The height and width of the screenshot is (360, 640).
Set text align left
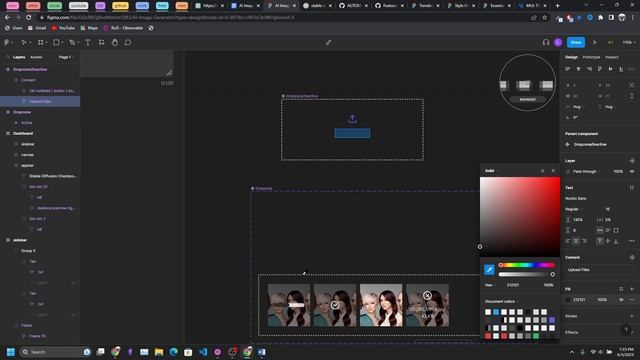(x=568, y=241)
